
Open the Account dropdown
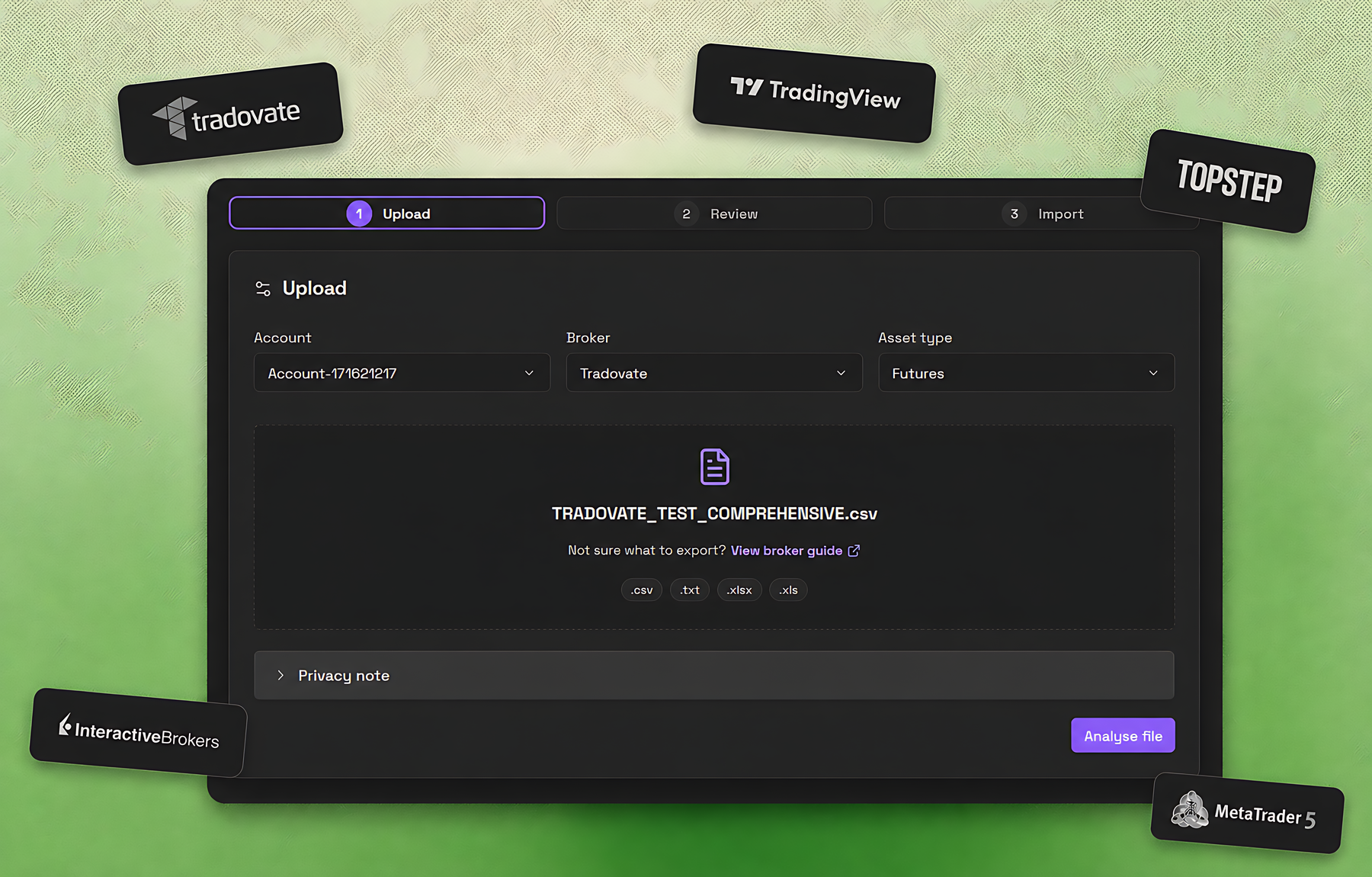[x=402, y=373]
